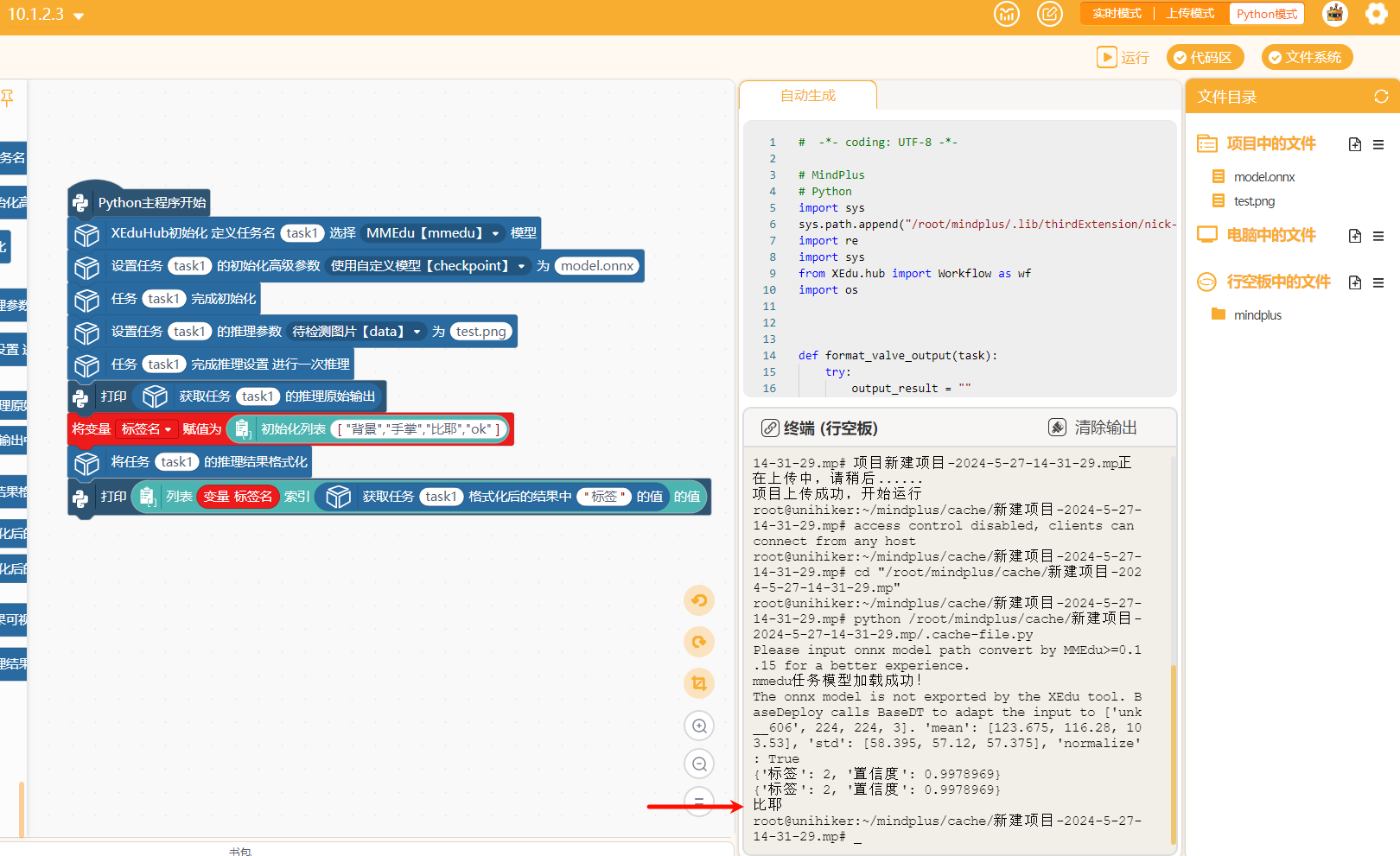The image size is (1400, 856).
Task: Click the cube icon on 设置任务 推理参数 block
Action: click(86, 333)
